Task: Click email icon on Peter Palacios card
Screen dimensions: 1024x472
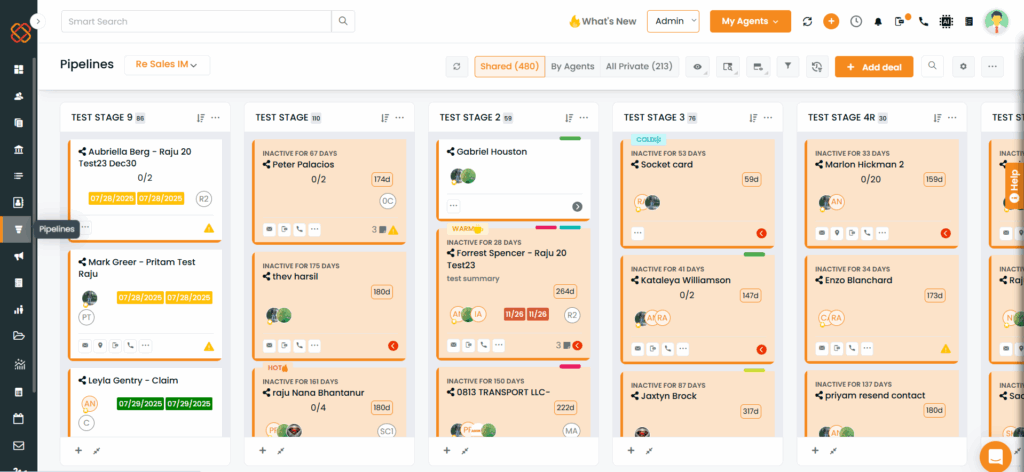Action: (269, 229)
